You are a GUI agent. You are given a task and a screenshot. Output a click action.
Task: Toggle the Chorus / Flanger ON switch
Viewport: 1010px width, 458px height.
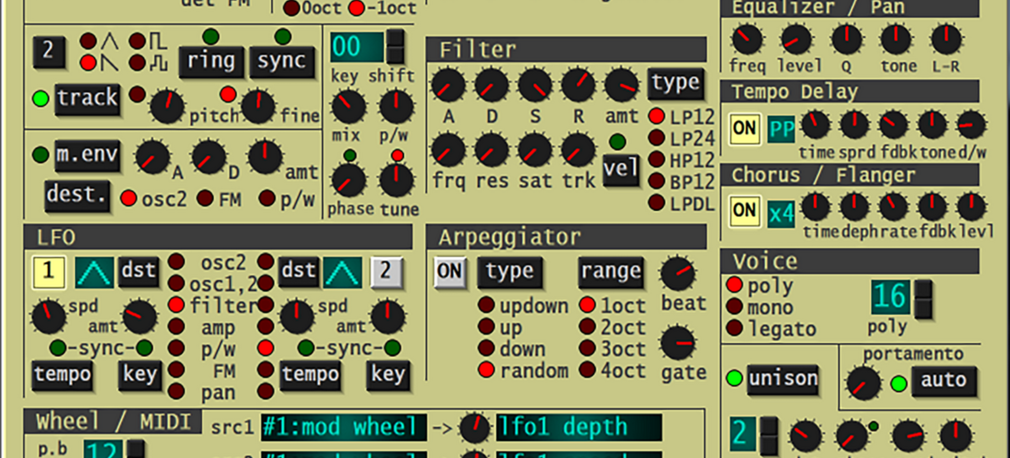(745, 212)
